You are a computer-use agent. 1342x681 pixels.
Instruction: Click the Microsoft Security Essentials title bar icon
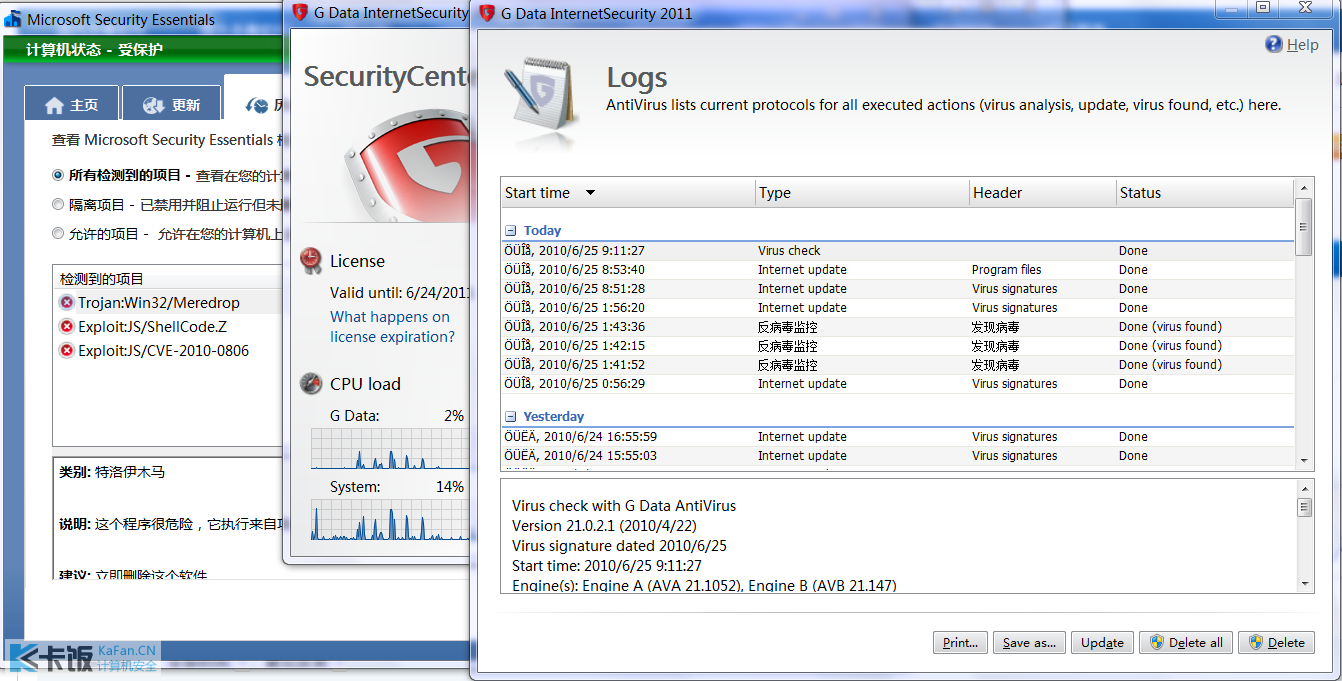(13, 18)
